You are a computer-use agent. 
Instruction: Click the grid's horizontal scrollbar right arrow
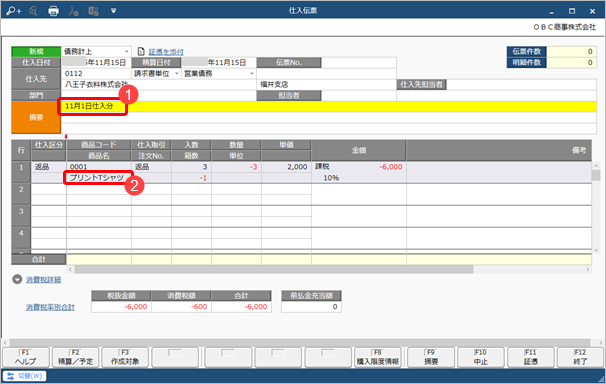588,269
